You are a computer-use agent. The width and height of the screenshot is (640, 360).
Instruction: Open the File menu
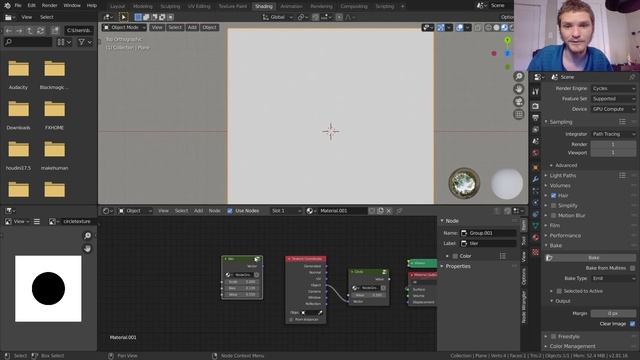[x=18, y=6]
